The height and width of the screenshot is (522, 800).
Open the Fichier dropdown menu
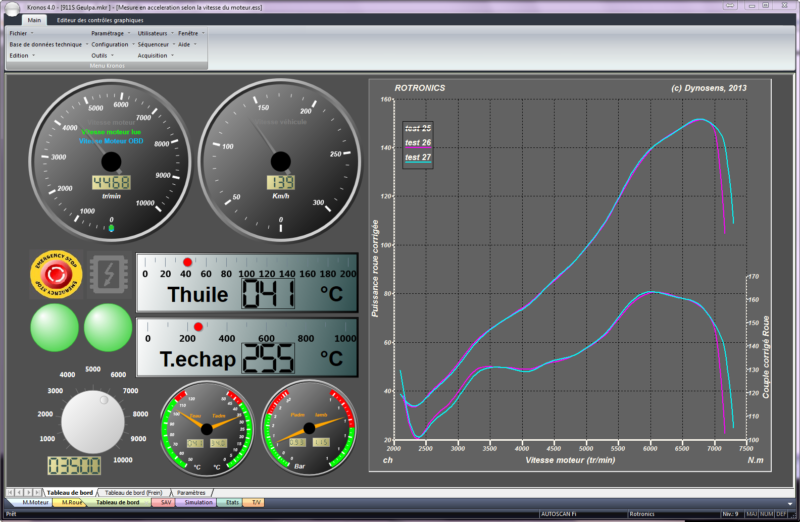click(21, 33)
